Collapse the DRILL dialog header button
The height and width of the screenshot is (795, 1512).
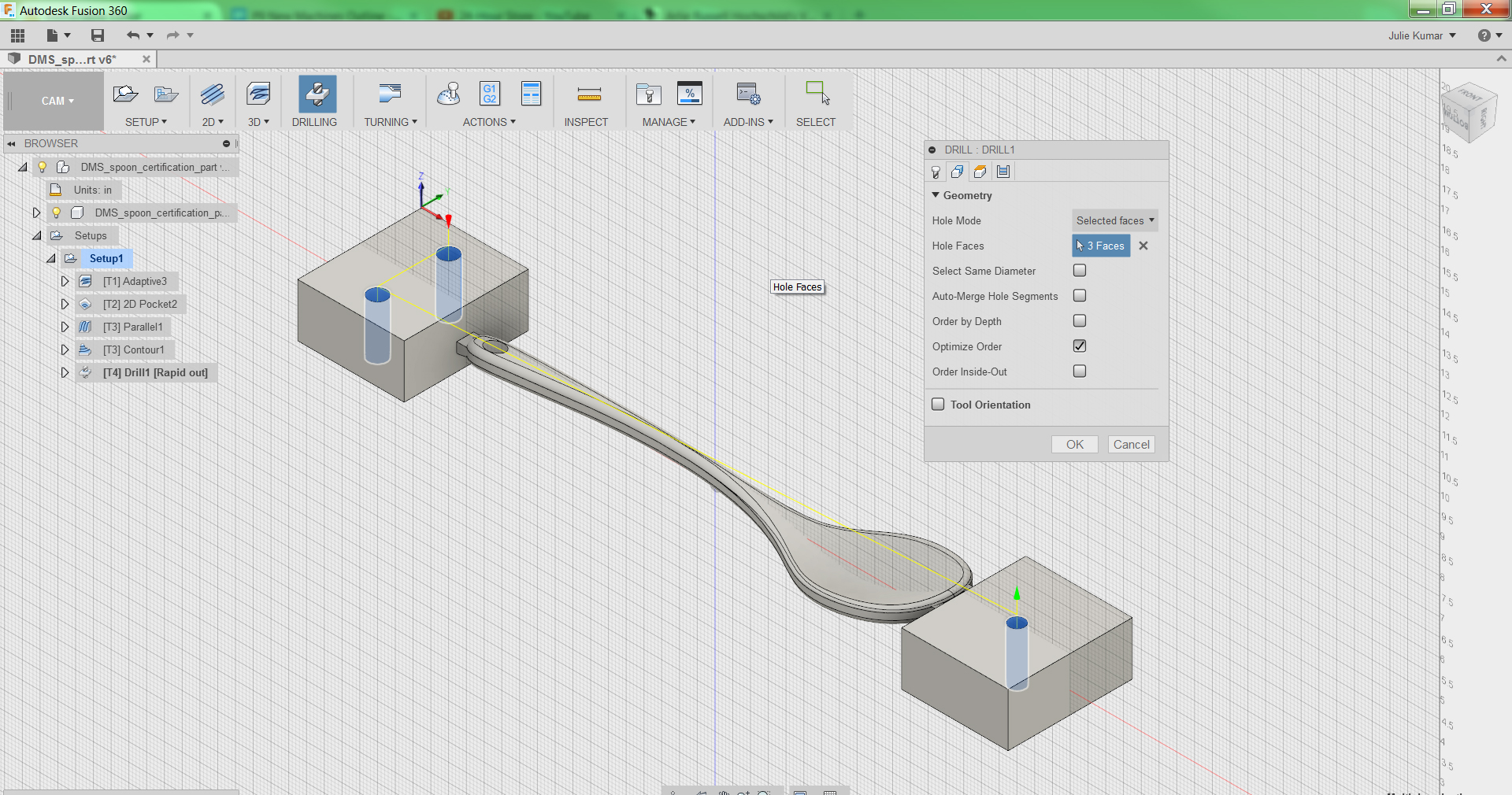932,150
